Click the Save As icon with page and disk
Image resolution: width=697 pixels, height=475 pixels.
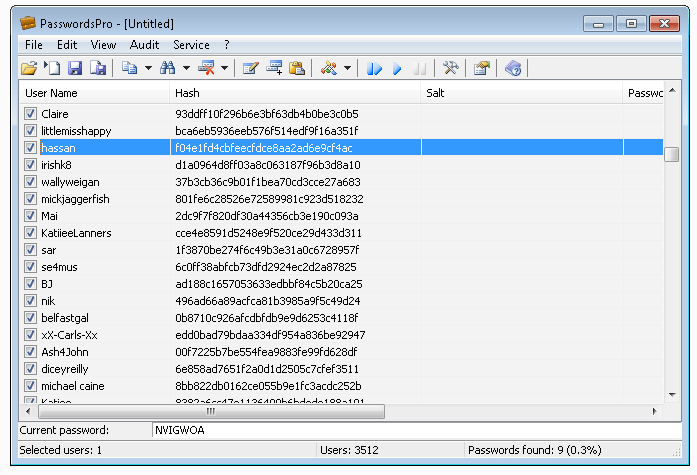coord(98,68)
